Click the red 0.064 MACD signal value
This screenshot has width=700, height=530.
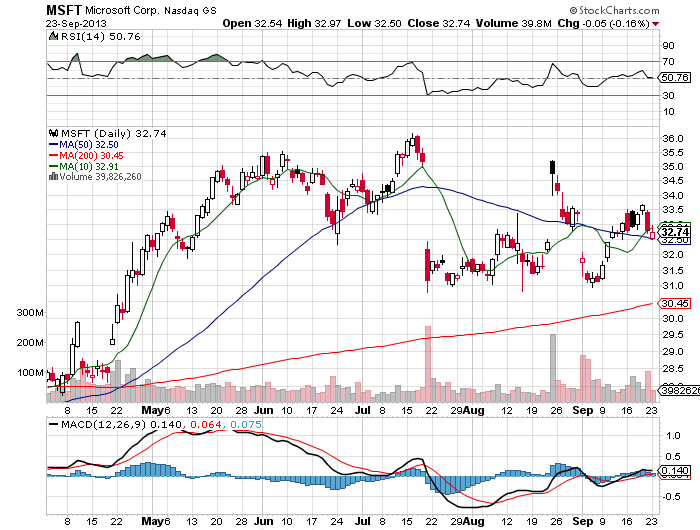206,424
